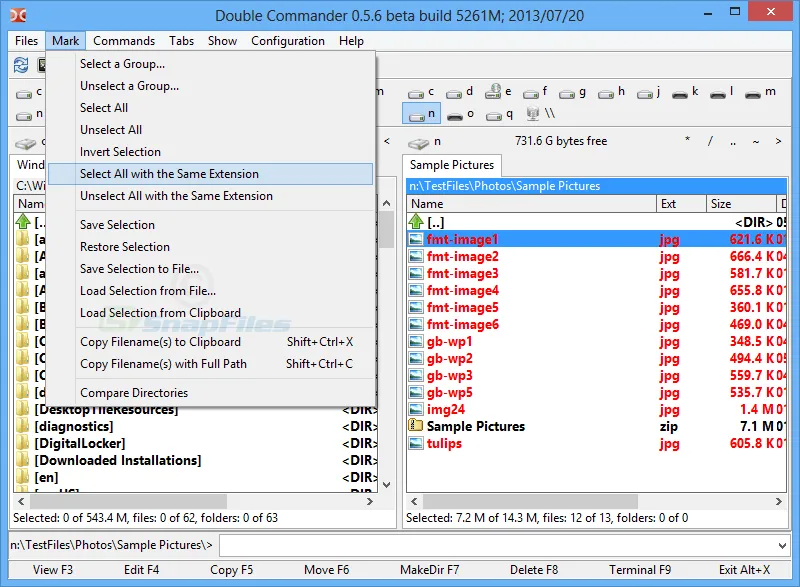Choose Unselect a Group... menu entry
The width and height of the screenshot is (800, 587).
coord(211,86)
